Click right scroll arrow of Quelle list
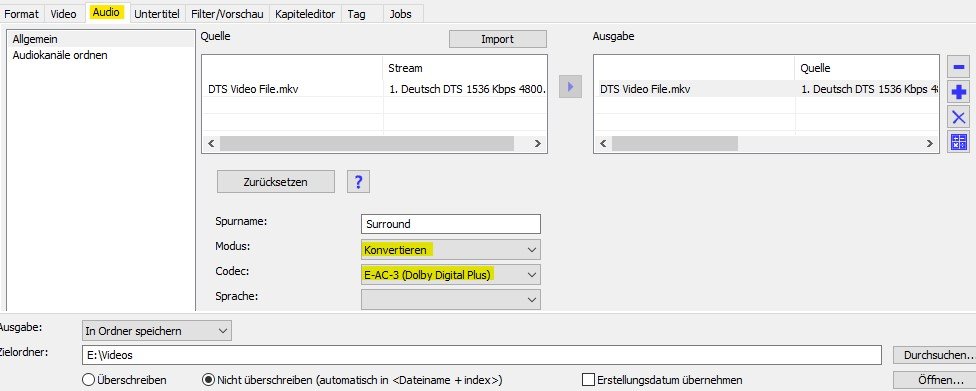This screenshot has width=976, height=391. (538, 143)
